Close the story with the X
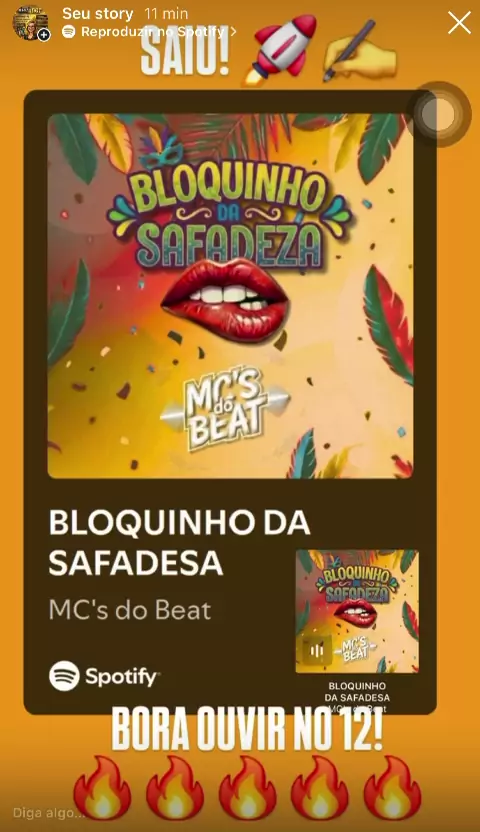480x832 pixels. coord(459,23)
